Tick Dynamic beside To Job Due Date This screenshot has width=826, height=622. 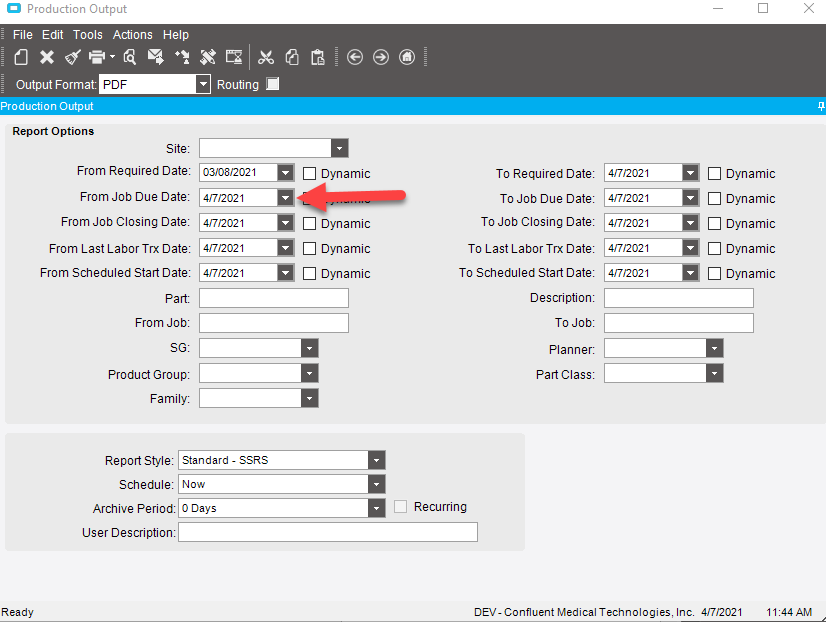coord(714,199)
